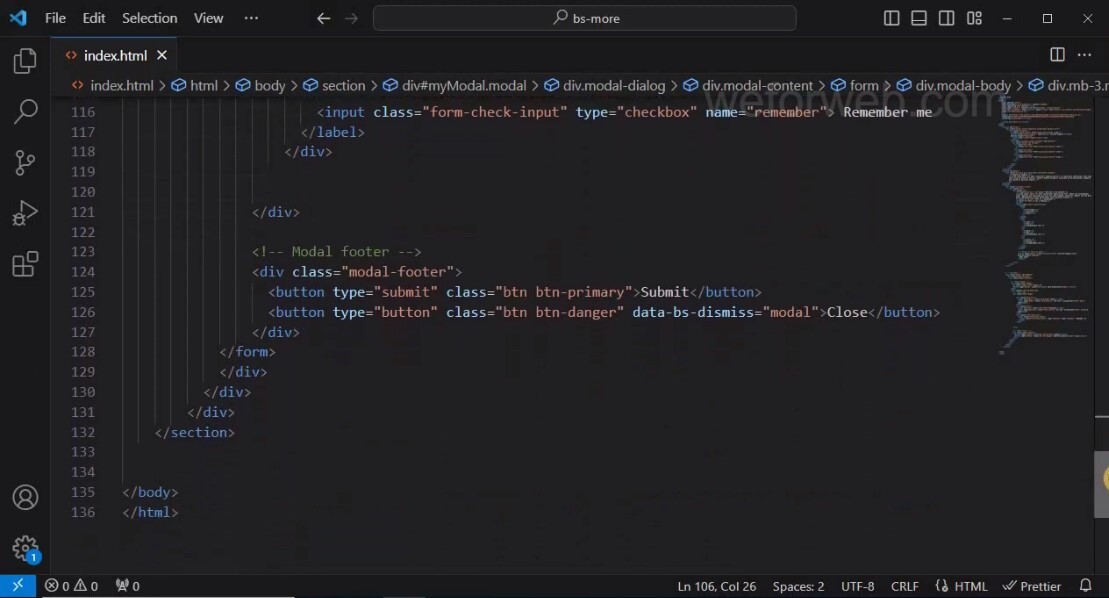The image size is (1109, 598).
Task: Open the Selection menu
Action: 149,18
